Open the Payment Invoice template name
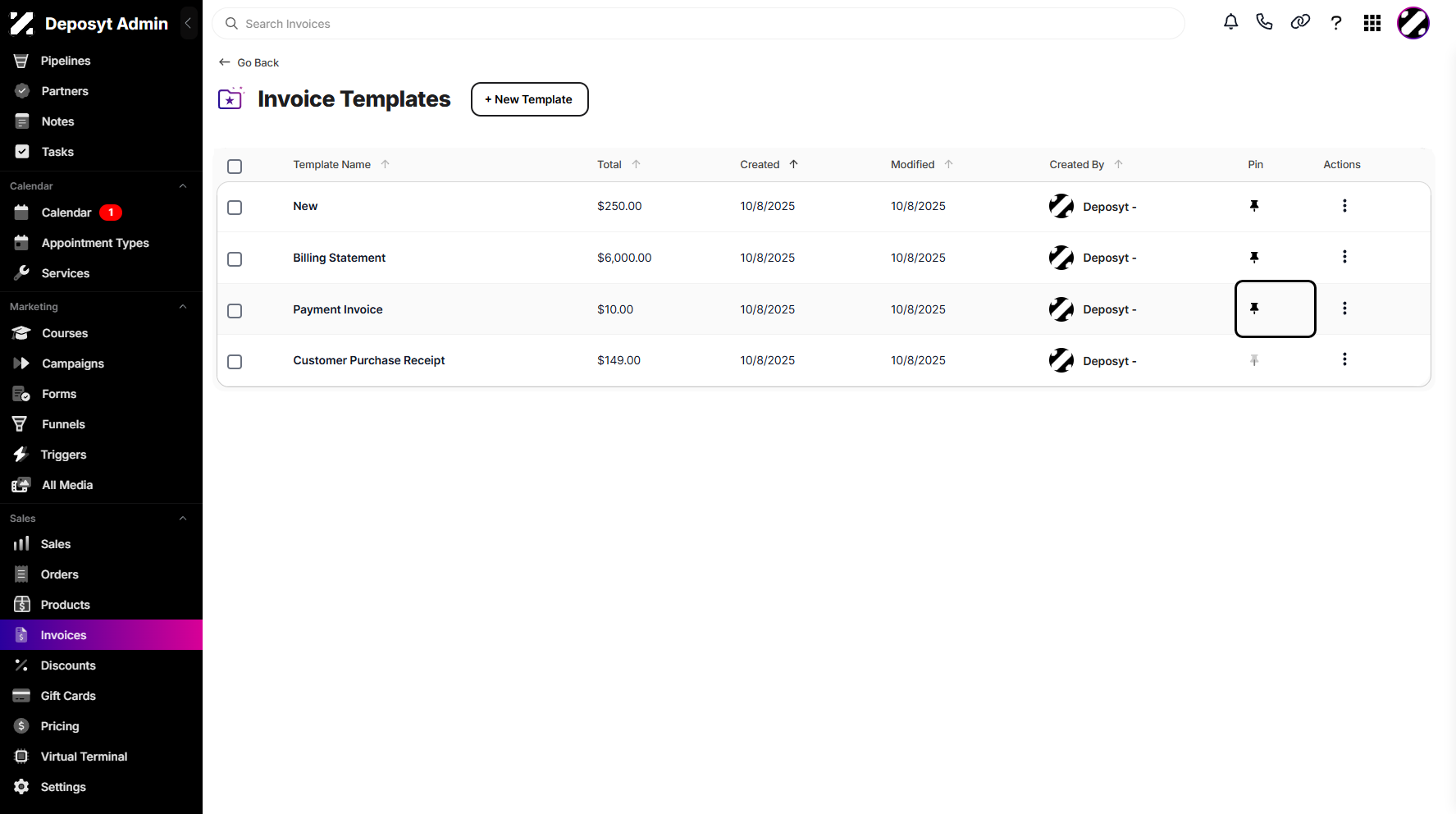 (x=338, y=309)
